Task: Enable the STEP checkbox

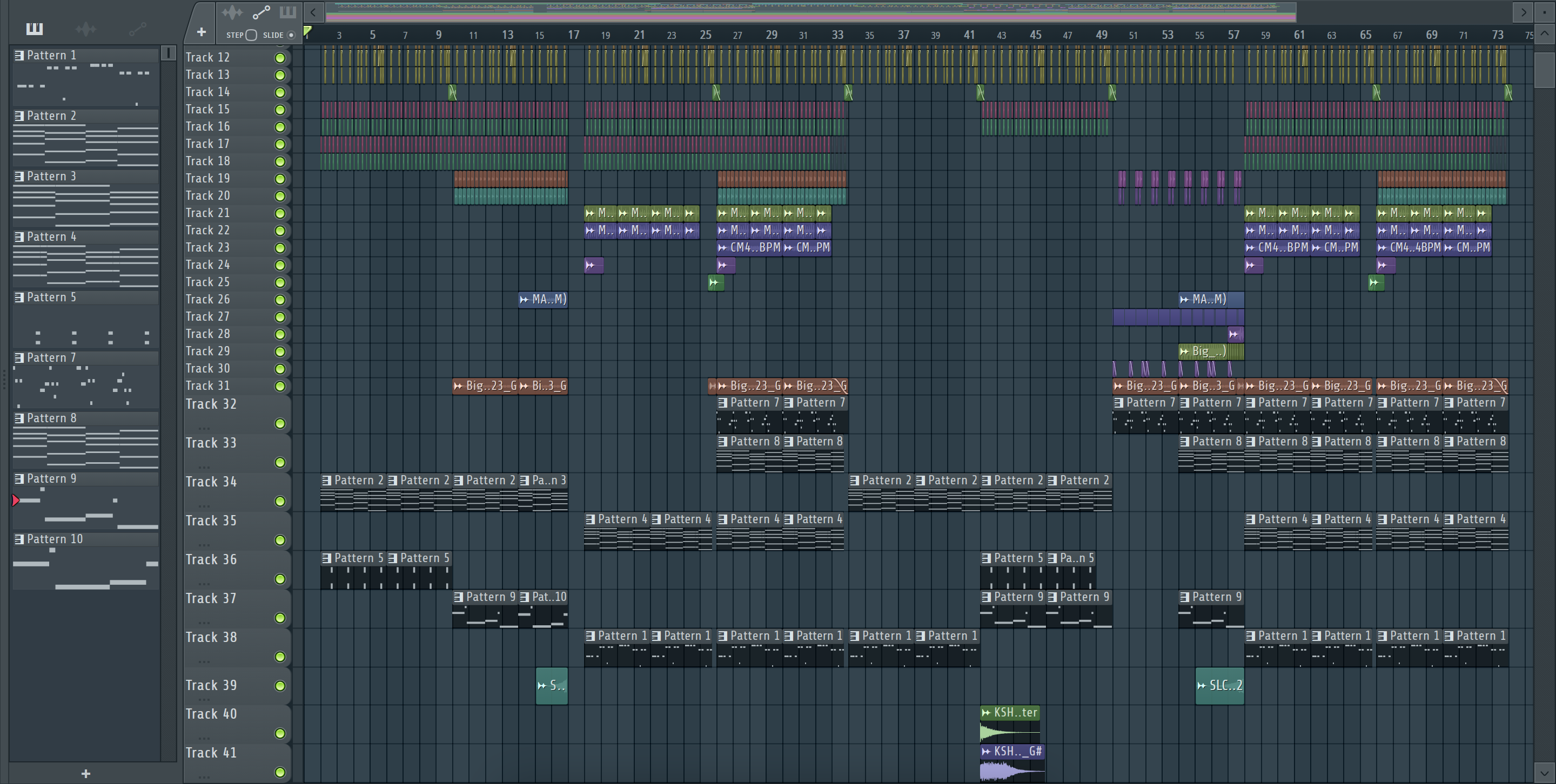Action: [251, 35]
